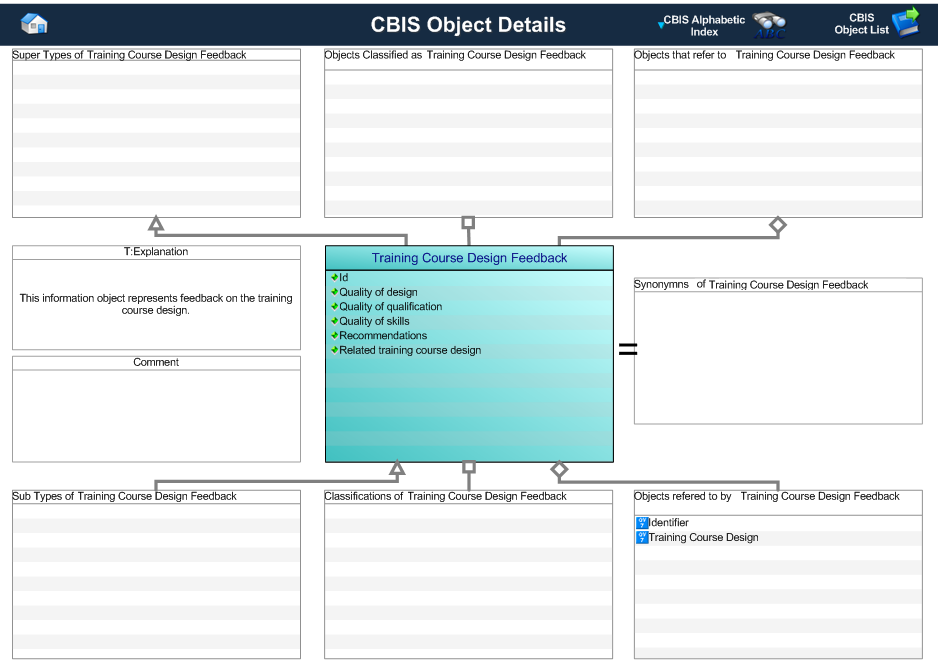Click the blue icon next to Training Course Design
938x670 pixels.
point(642,537)
